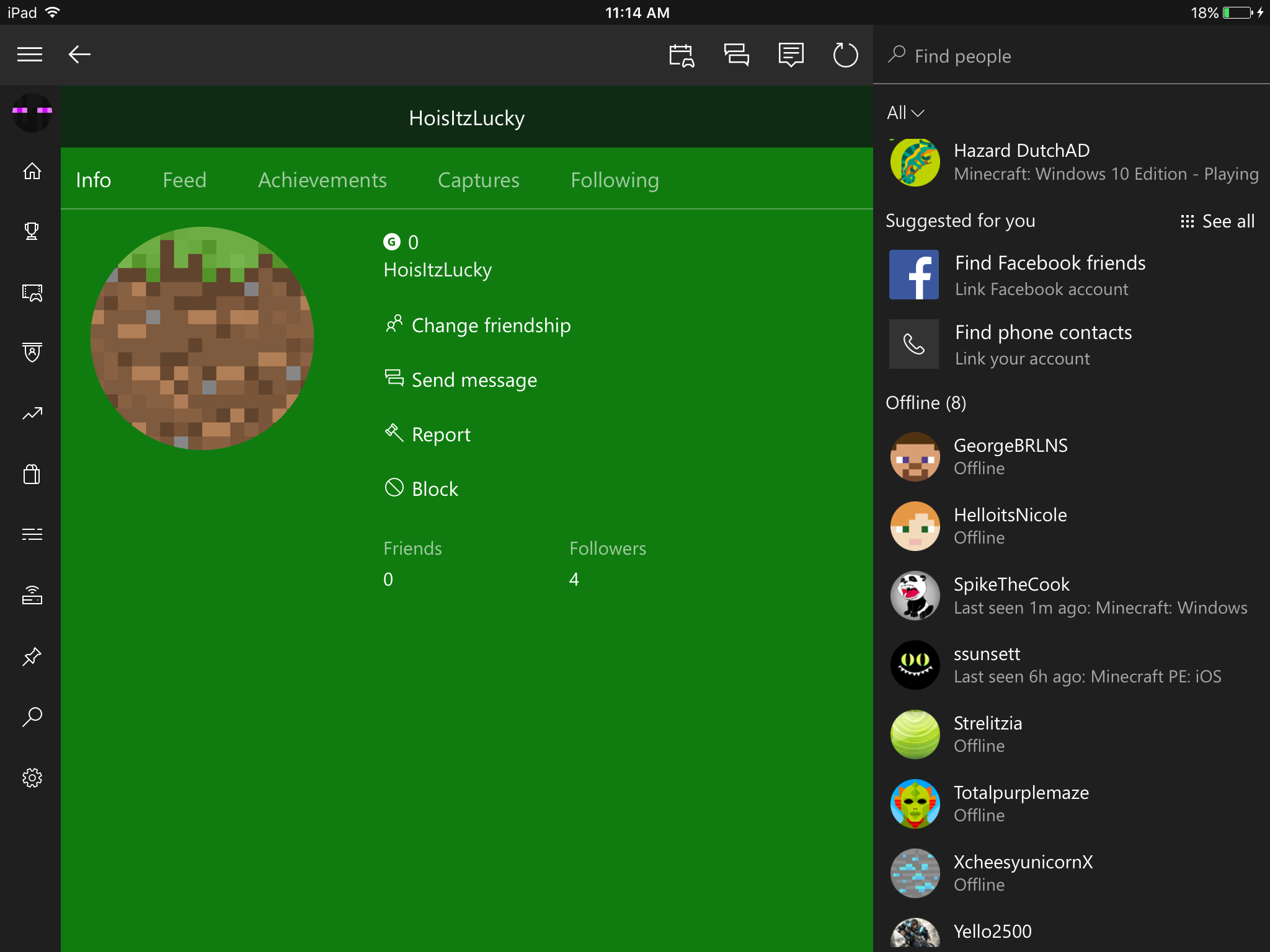Image resolution: width=1270 pixels, height=952 pixels.
Task: Open XcheesyunicornX in friends list
Action: 1072,873
